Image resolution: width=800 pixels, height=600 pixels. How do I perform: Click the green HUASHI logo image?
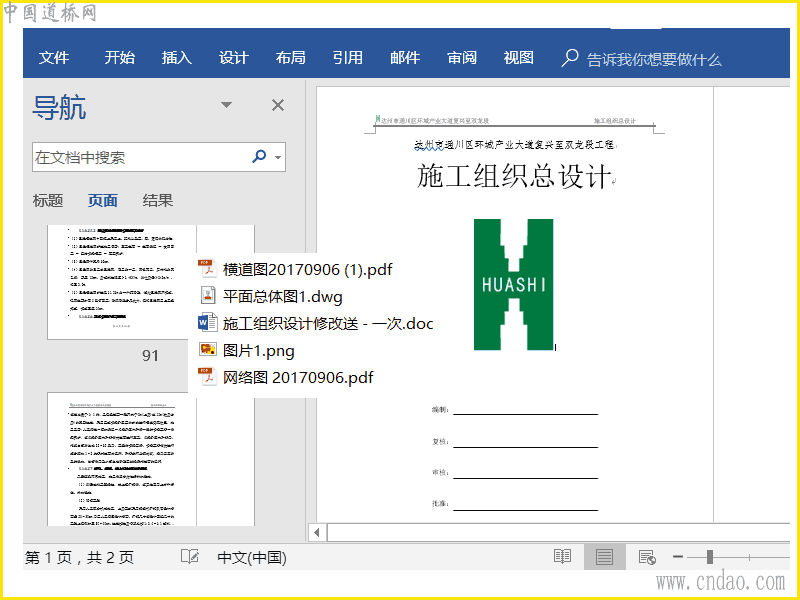pyautogui.click(x=513, y=285)
